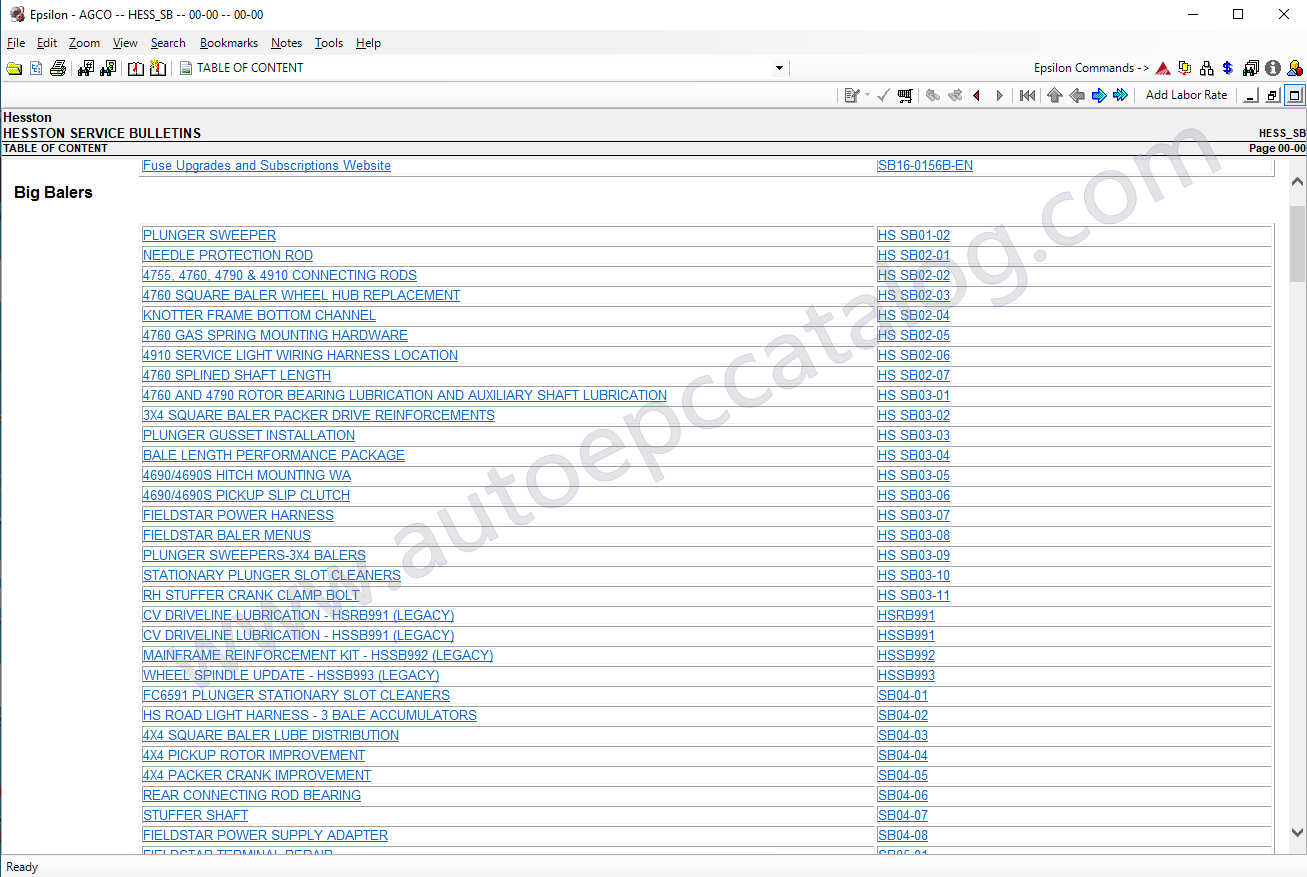The image size is (1307, 877).
Task: Click the gray up arrow navigation icon
Action: tap(1054, 95)
